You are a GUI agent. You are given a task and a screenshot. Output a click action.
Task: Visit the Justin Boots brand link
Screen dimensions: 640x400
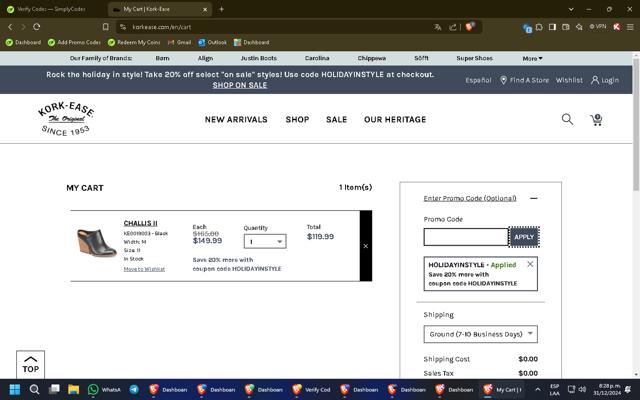tap(258, 58)
